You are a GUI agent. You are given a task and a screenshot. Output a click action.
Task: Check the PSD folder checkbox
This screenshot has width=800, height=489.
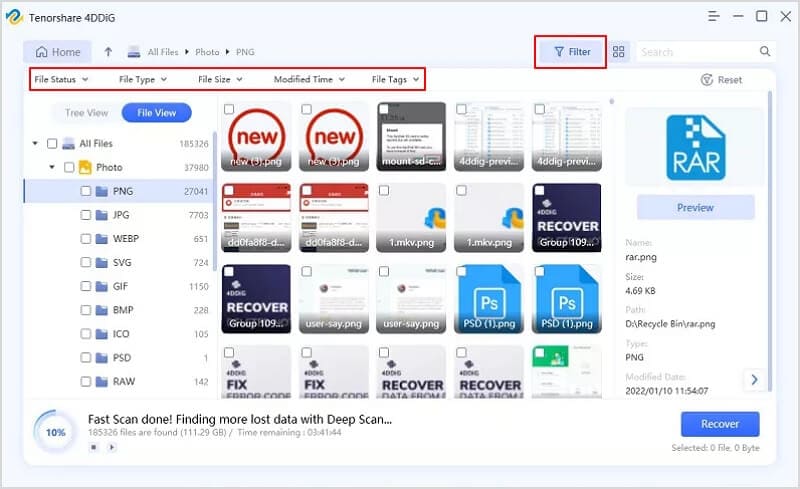[x=86, y=358]
